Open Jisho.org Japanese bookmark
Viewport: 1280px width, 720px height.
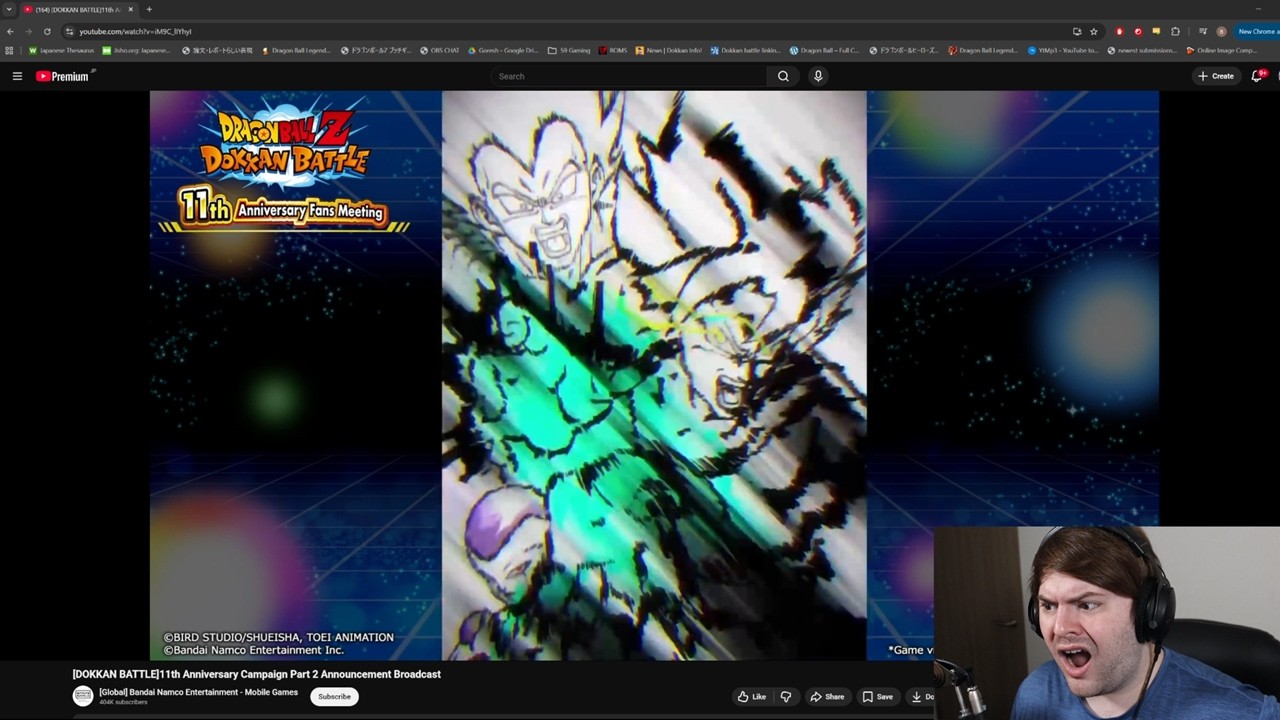(137, 50)
